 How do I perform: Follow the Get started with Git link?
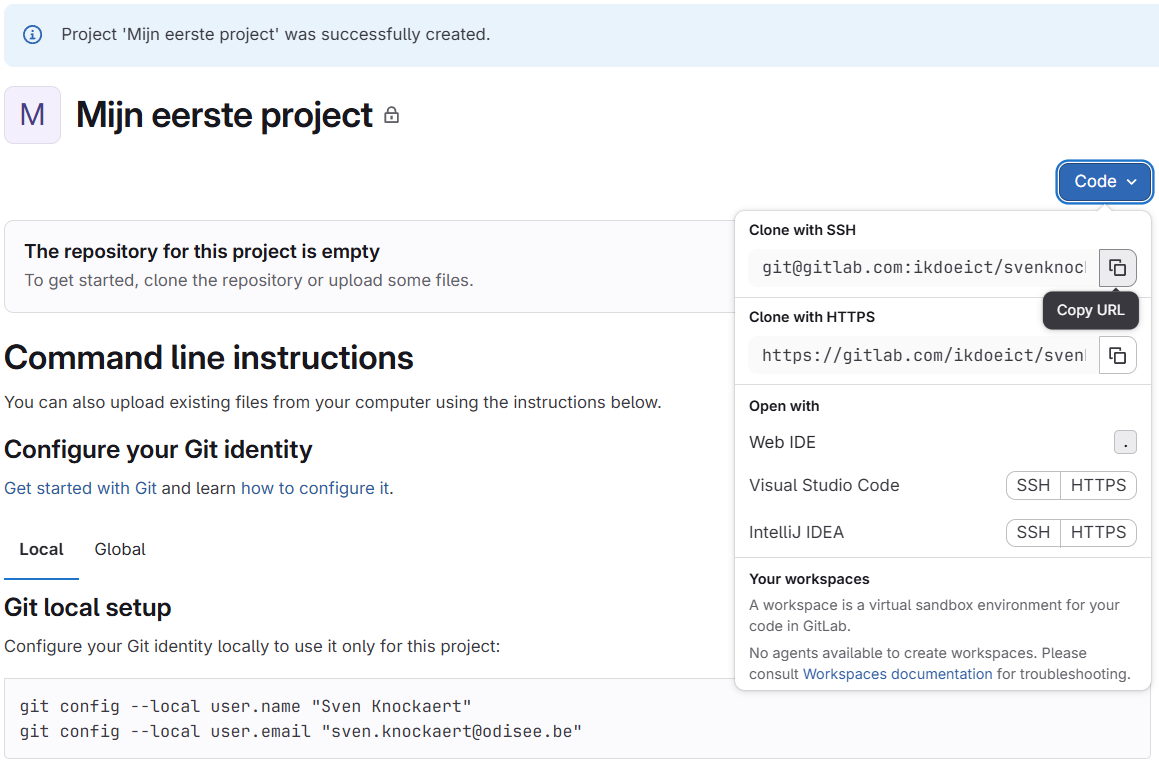pyautogui.click(x=80, y=488)
